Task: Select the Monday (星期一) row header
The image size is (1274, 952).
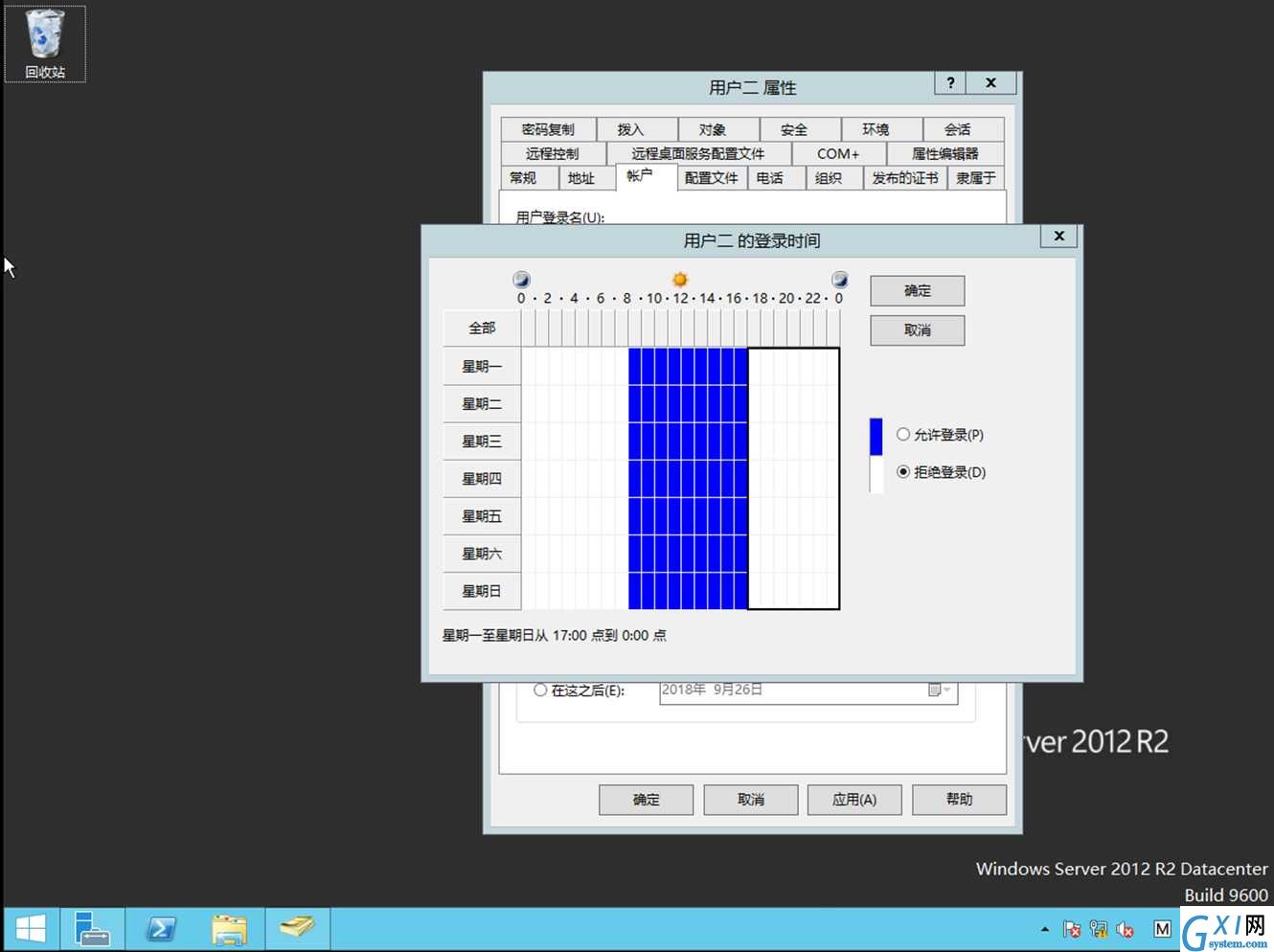Action: pos(482,367)
